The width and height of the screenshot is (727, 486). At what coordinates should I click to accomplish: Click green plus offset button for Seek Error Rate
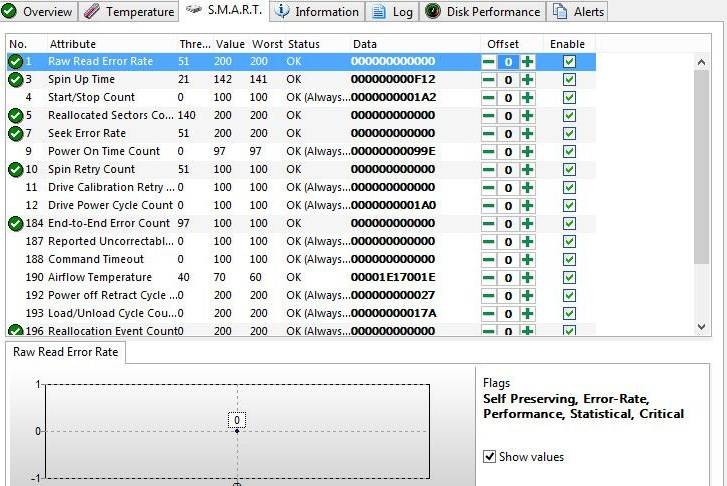click(527, 134)
